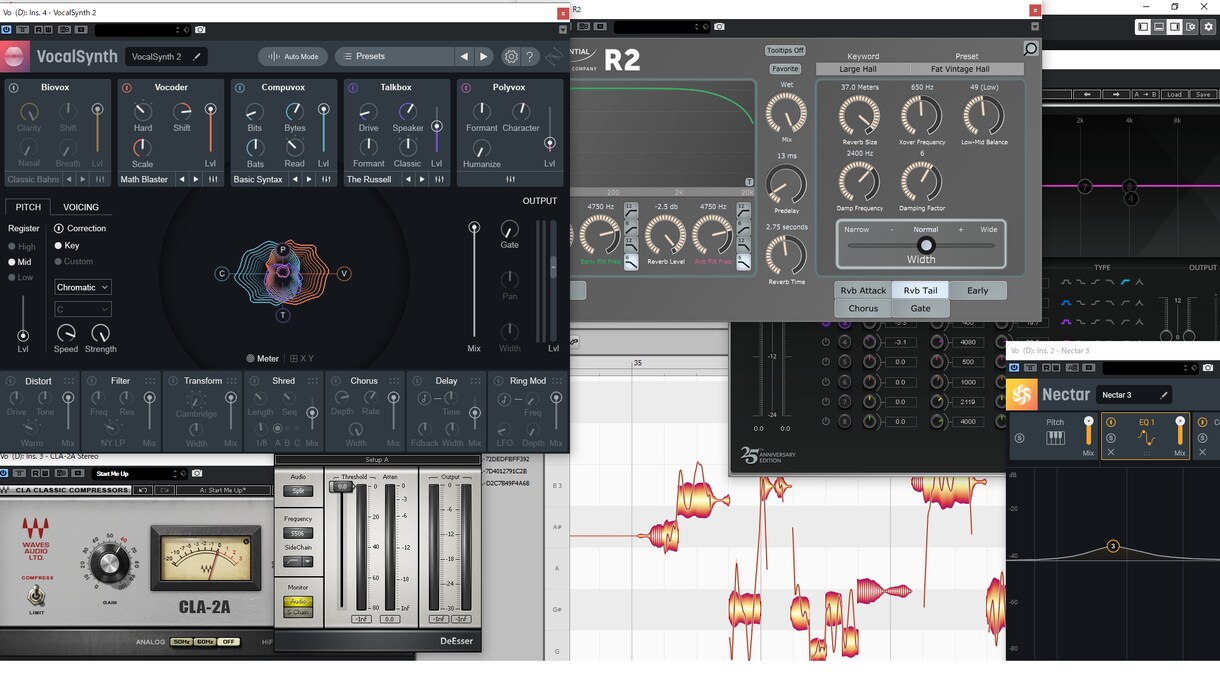Viewport: 1220px width, 676px height.
Task: Open the Chromatic scale dropdown
Action: click(82, 287)
